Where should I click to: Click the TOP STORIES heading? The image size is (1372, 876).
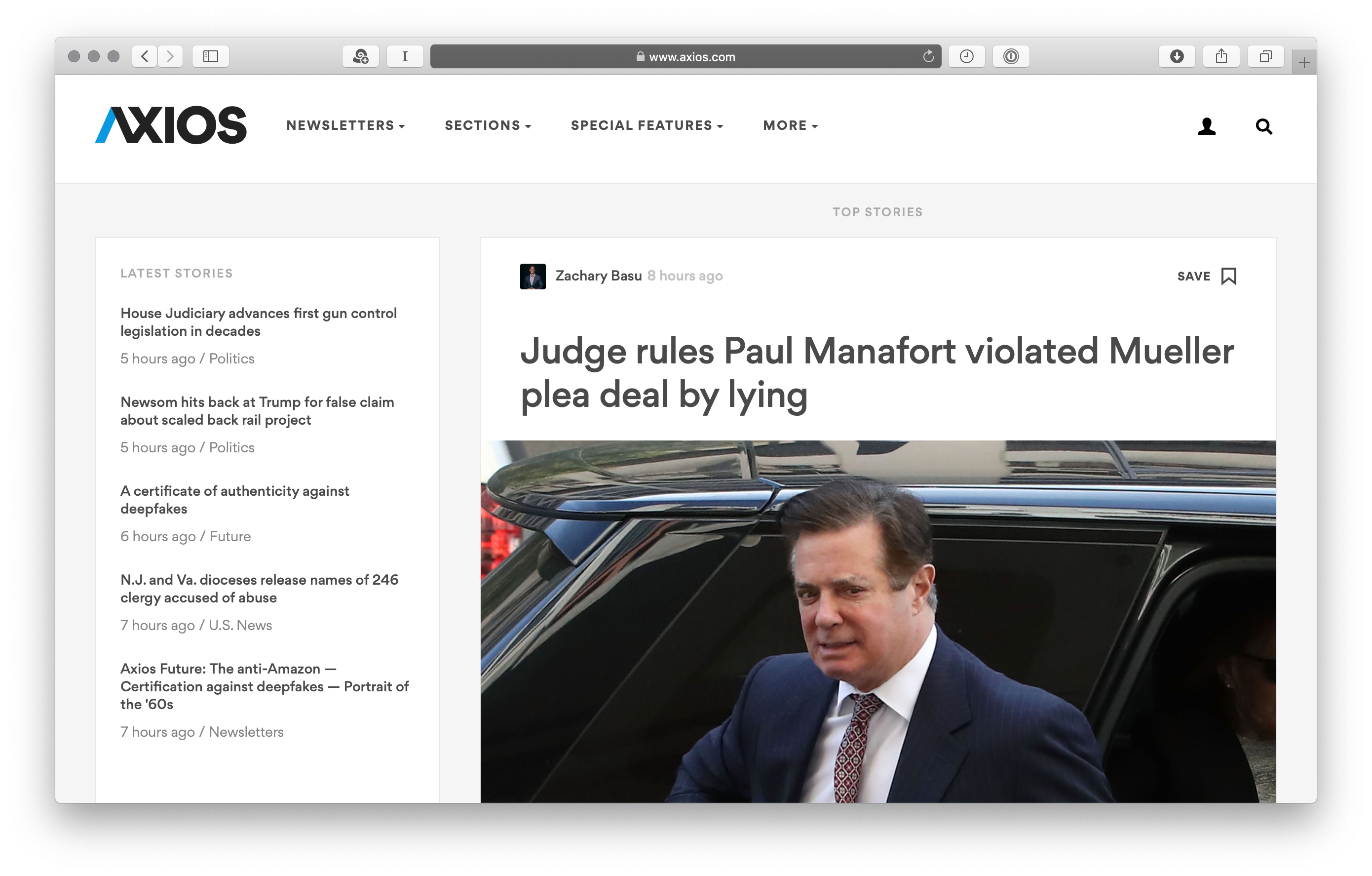point(877,212)
